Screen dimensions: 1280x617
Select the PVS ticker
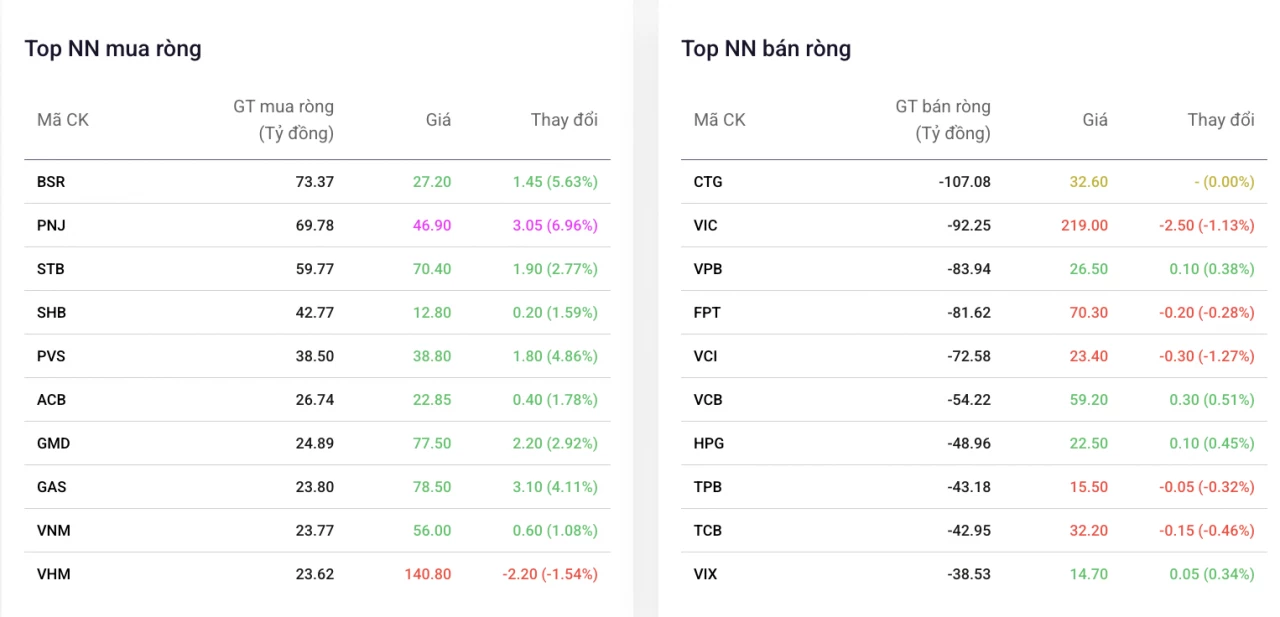click(51, 356)
